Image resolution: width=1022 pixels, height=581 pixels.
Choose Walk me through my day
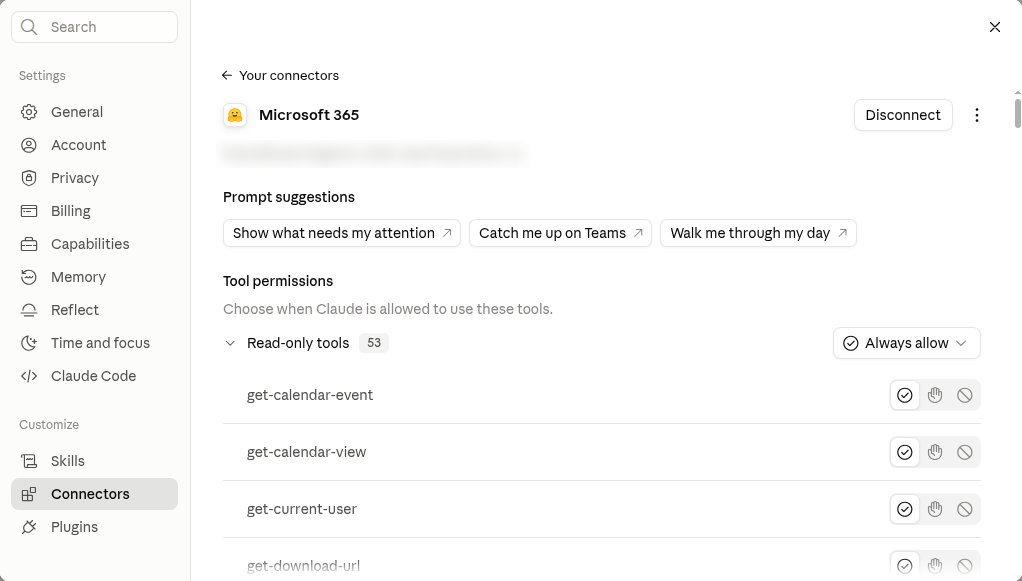click(x=758, y=233)
